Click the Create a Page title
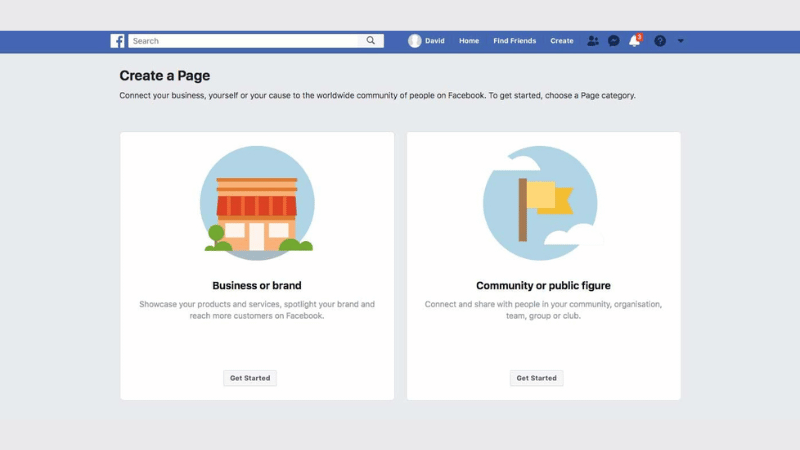 point(165,75)
